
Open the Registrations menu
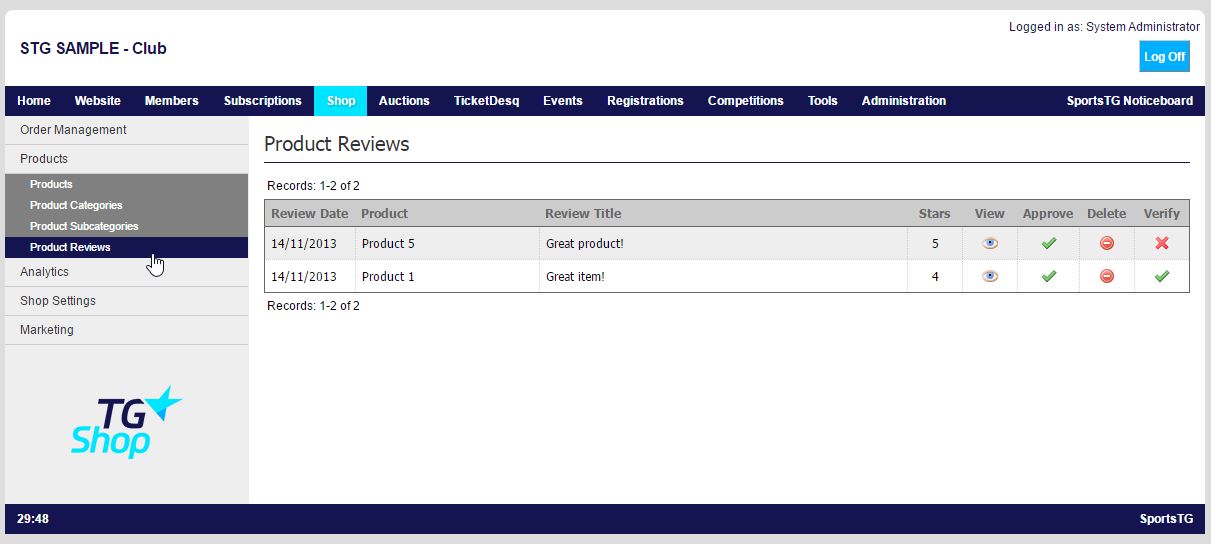pos(645,101)
